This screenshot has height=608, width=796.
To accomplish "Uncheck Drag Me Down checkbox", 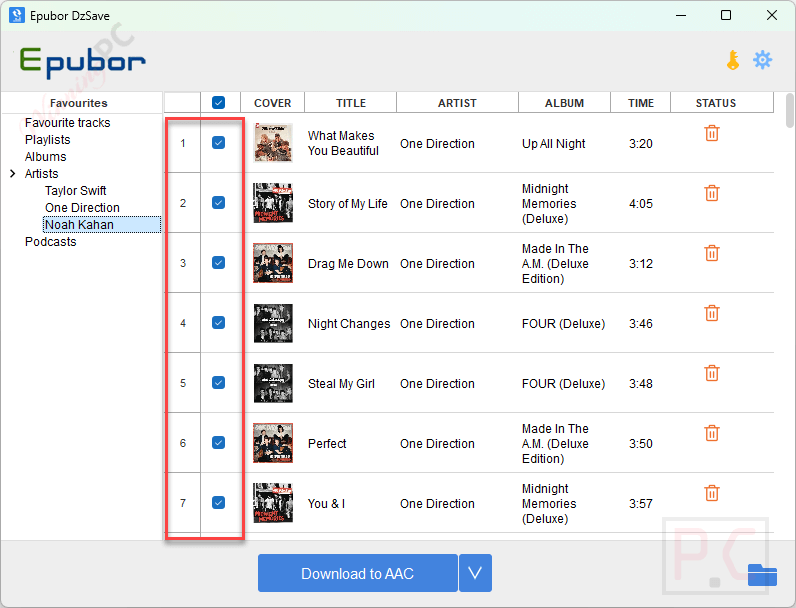I will click(218, 262).
